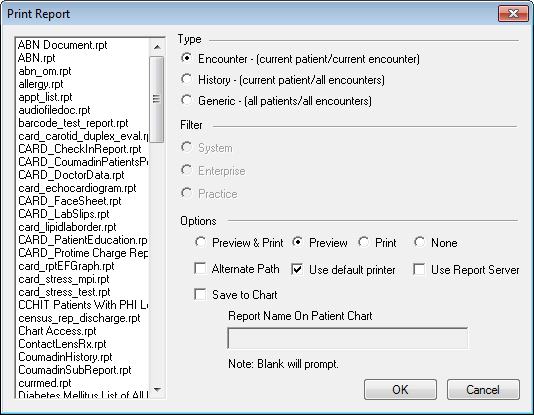Choose the Preview & Print option
Viewport: 534px width, 415px height.
point(200,242)
